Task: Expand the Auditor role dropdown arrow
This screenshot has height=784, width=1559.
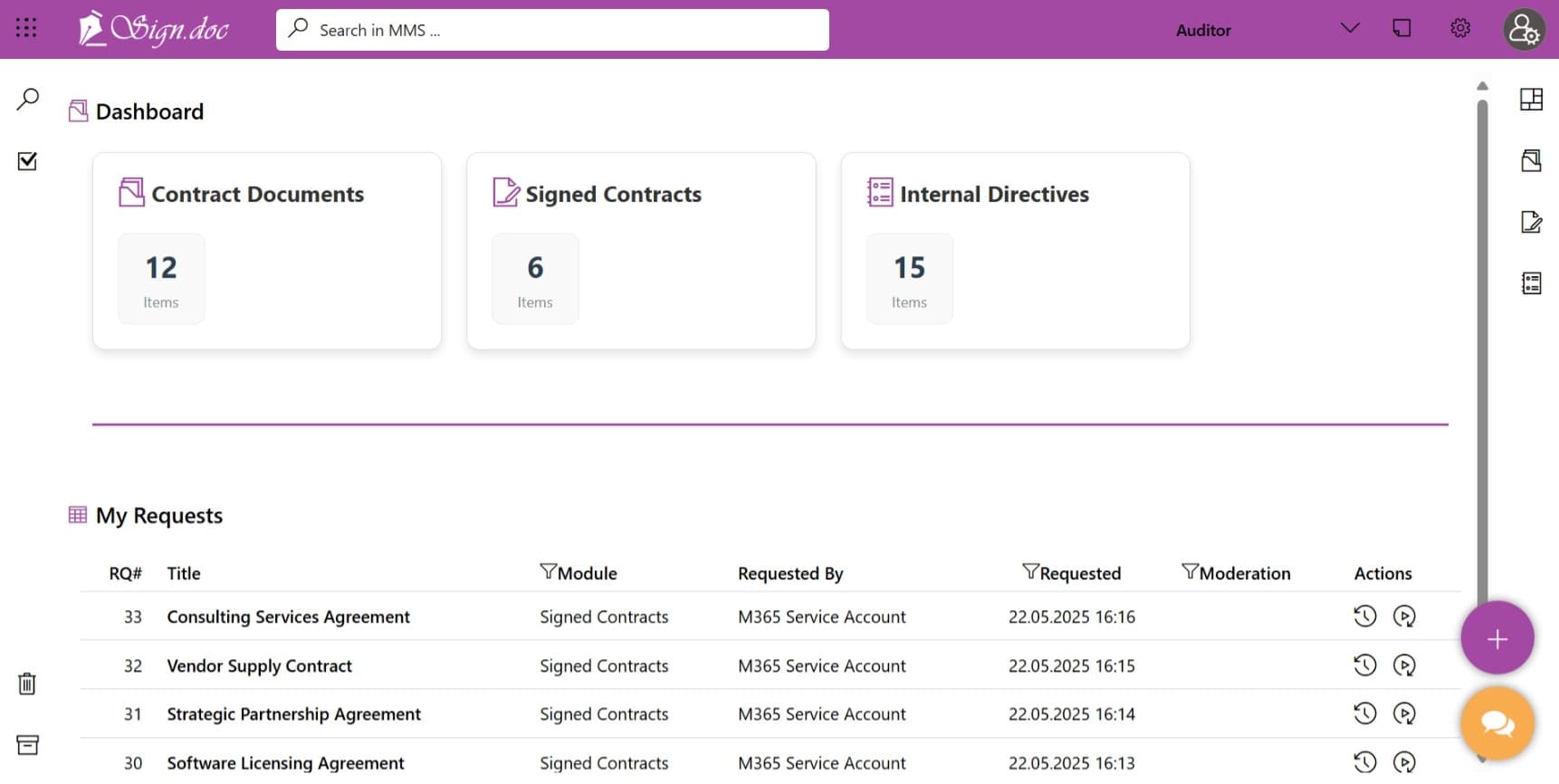Action: tap(1350, 28)
